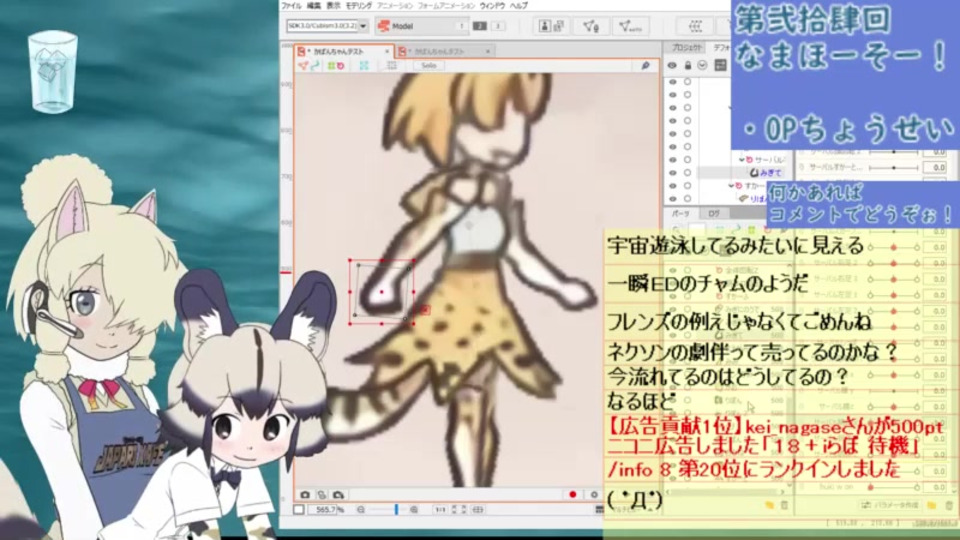The height and width of the screenshot is (540, 960).
Task: Open the 表示 menu
Action: (x=333, y=6)
